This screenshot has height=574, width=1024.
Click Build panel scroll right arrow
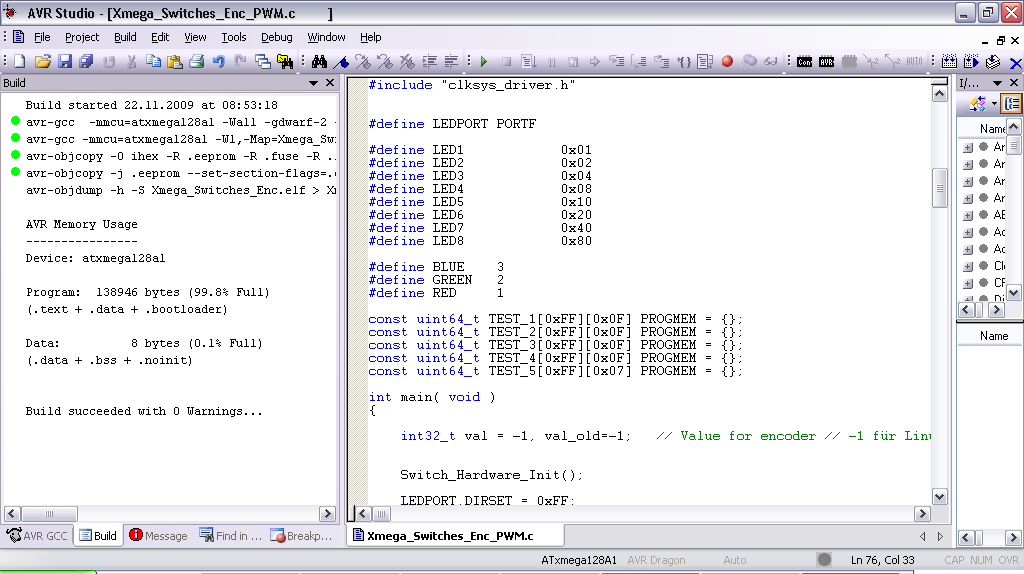(x=327, y=513)
